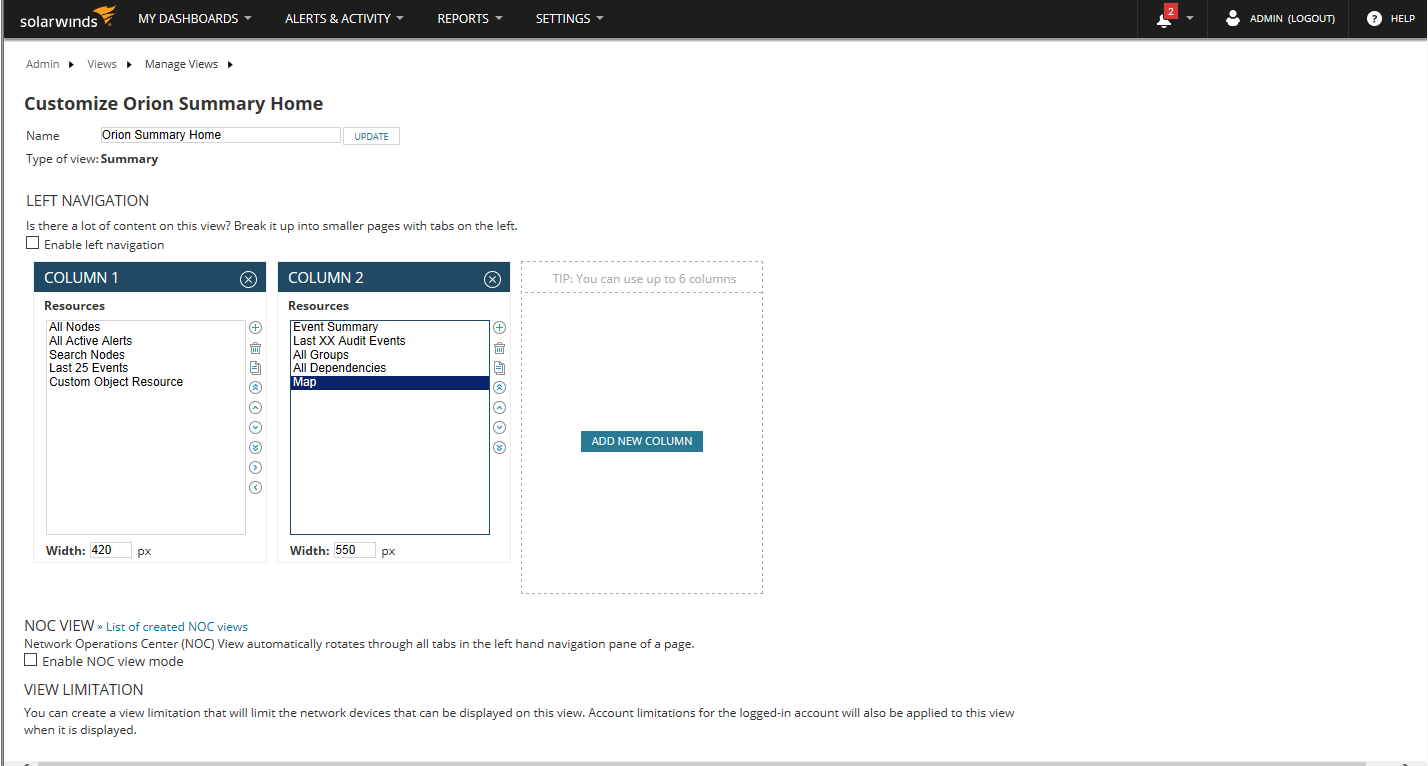
Task: Log out via ADMIN (LOGOUT) link
Action: click(1292, 18)
